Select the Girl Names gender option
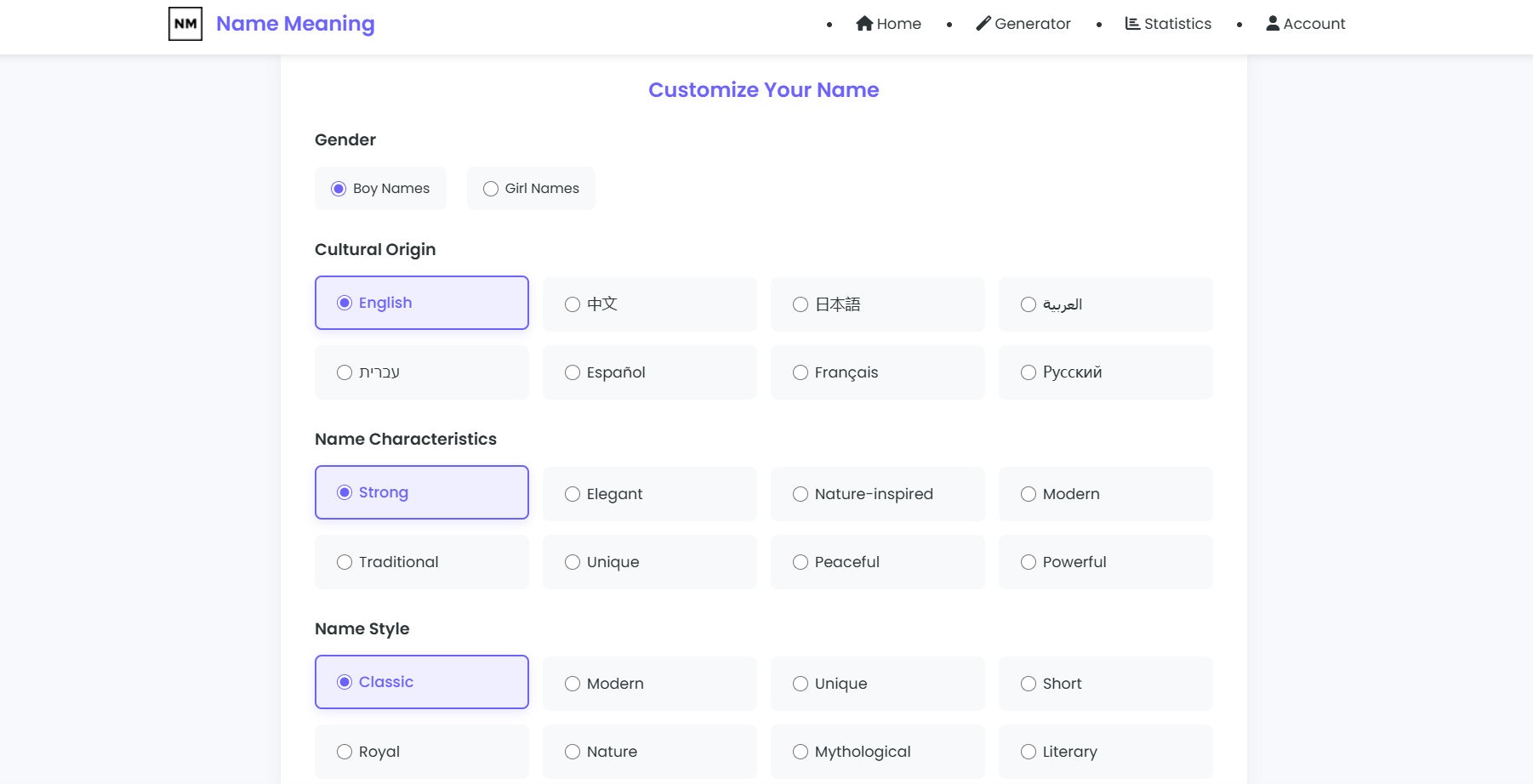 532,189
